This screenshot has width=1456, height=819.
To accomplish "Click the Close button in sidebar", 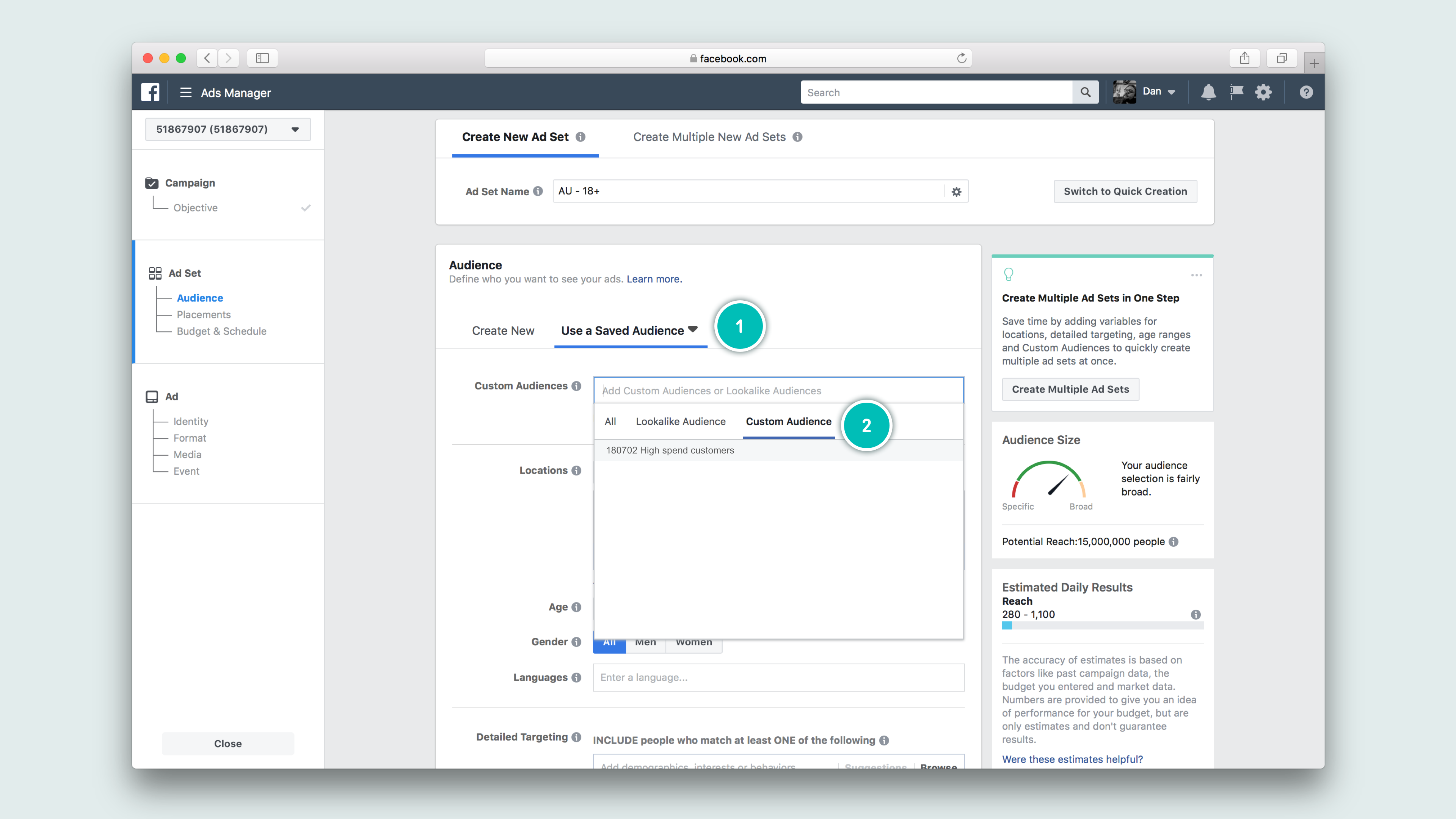I will click(228, 743).
